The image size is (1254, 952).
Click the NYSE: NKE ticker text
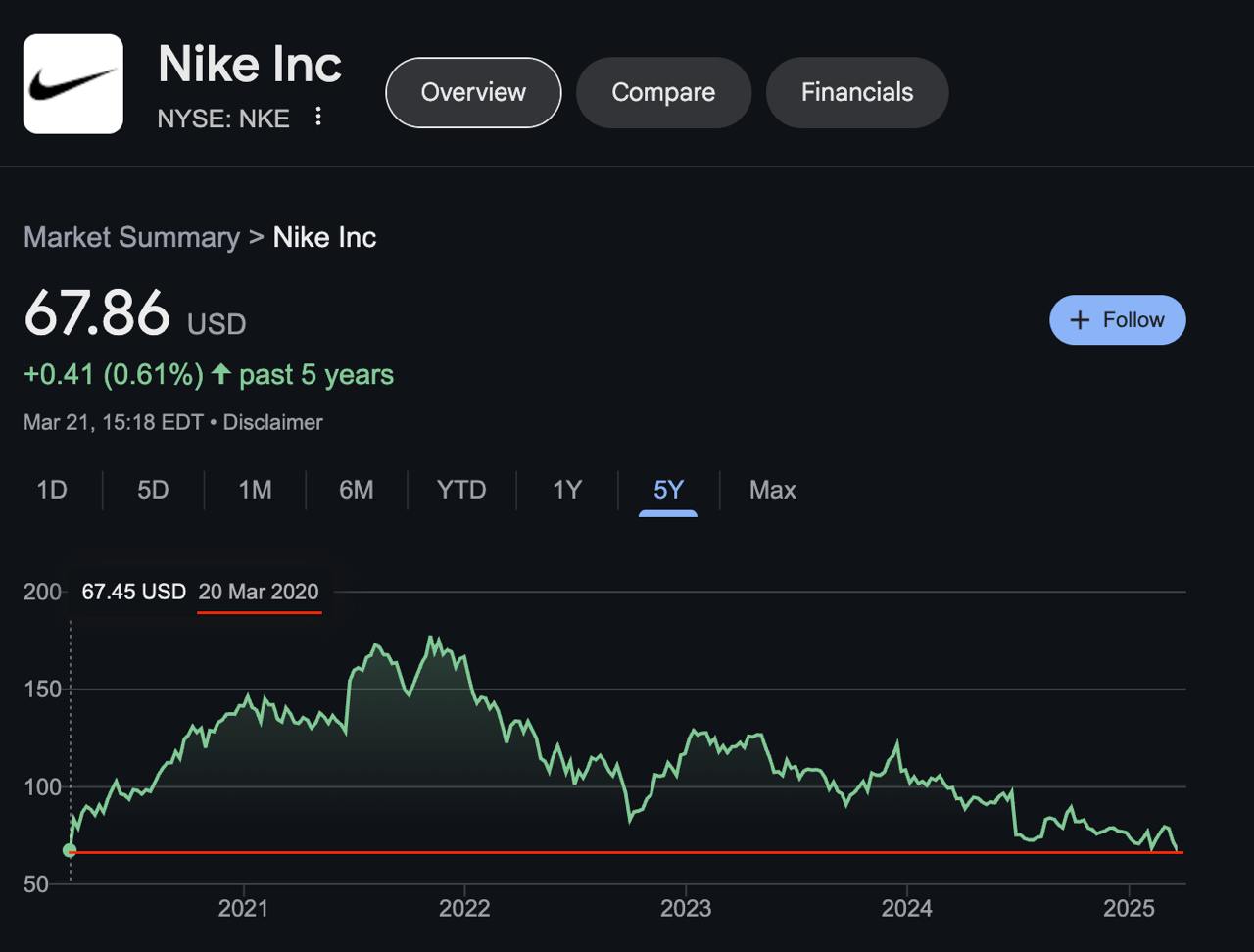(x=223, y=119)
